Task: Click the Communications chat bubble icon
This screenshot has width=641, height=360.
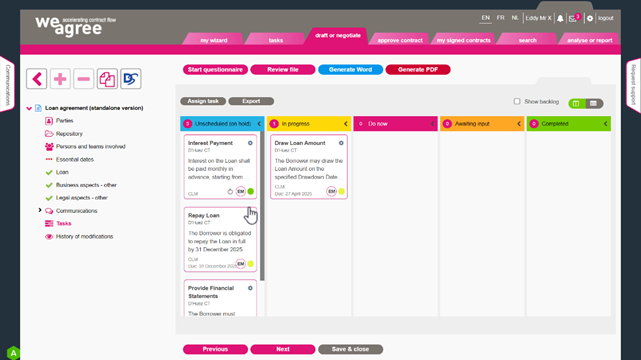Action: point(49,211)
